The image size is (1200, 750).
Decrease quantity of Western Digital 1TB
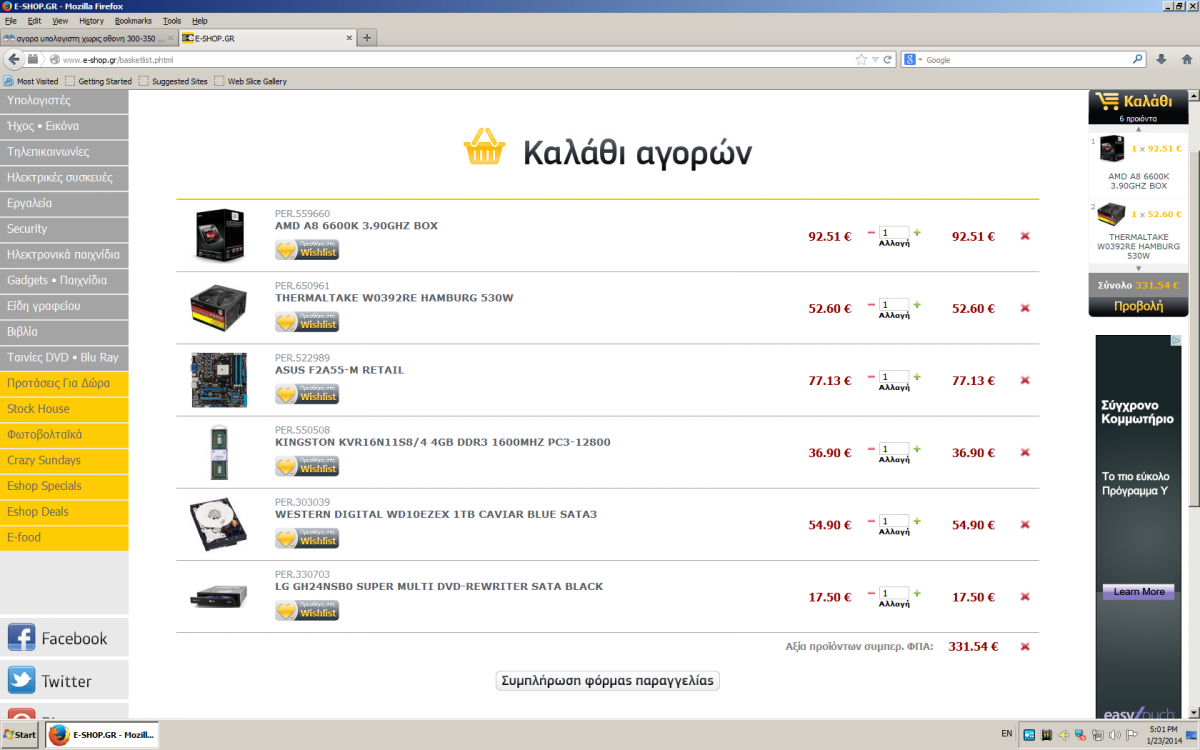[871, 520]
